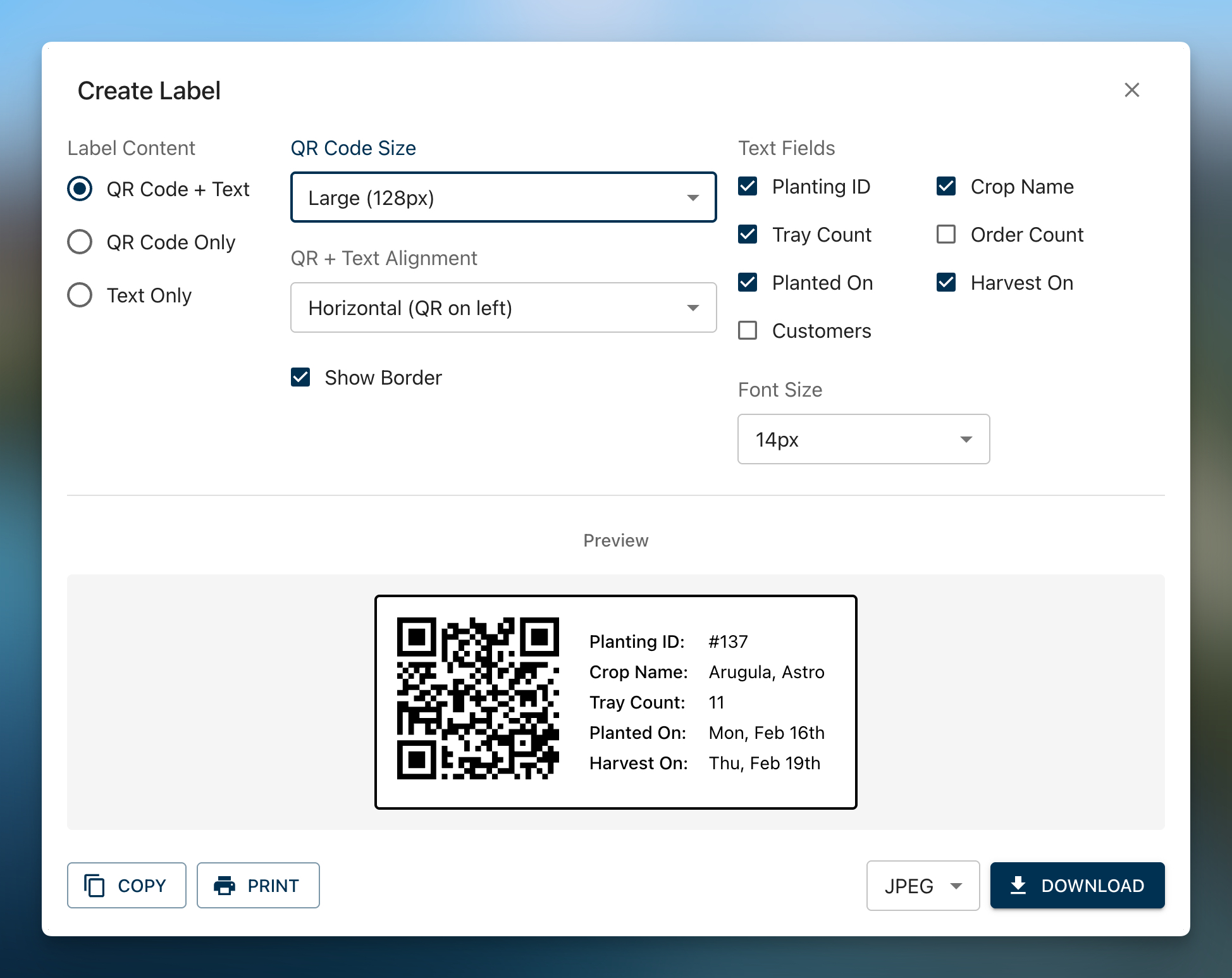This screenshot has height=978, width=1232.
Task: Select the QR Code + Text option
Action: [x=80, y=189]
